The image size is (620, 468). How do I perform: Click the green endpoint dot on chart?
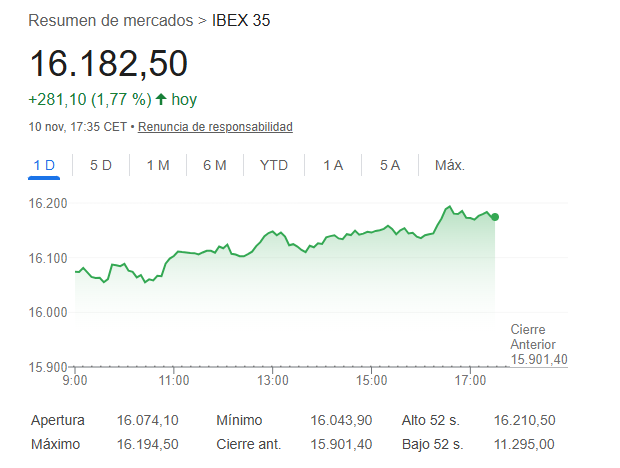(x=495, y=217)
